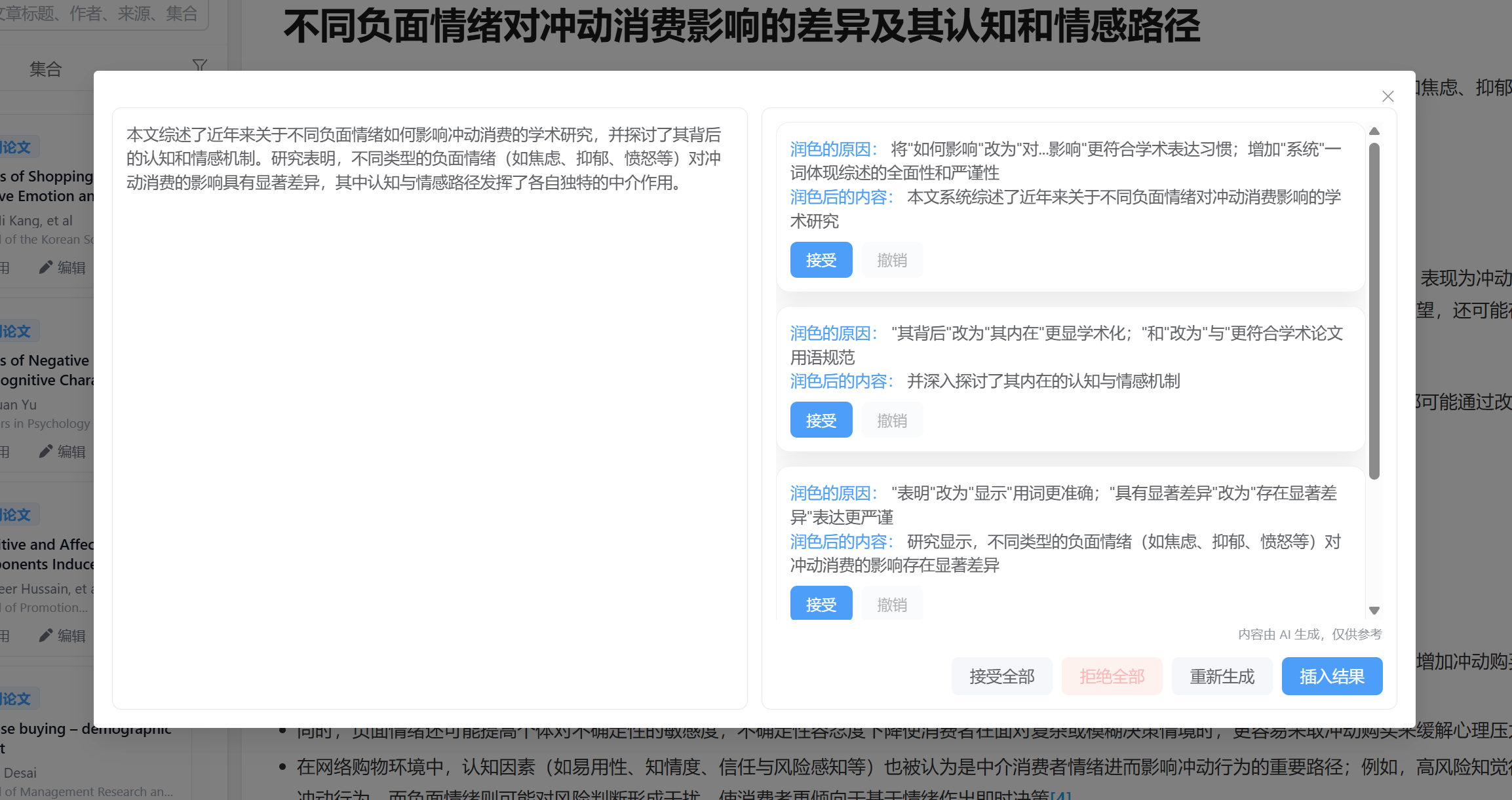
Task: Click 撤销 on the second suggestion
Action: coord(891,420)
